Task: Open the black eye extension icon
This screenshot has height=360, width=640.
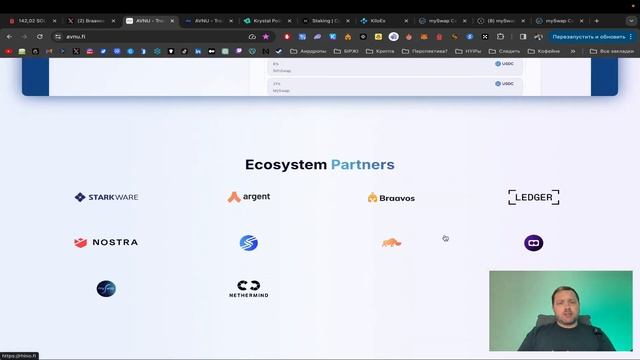Action: pos(363,37)
